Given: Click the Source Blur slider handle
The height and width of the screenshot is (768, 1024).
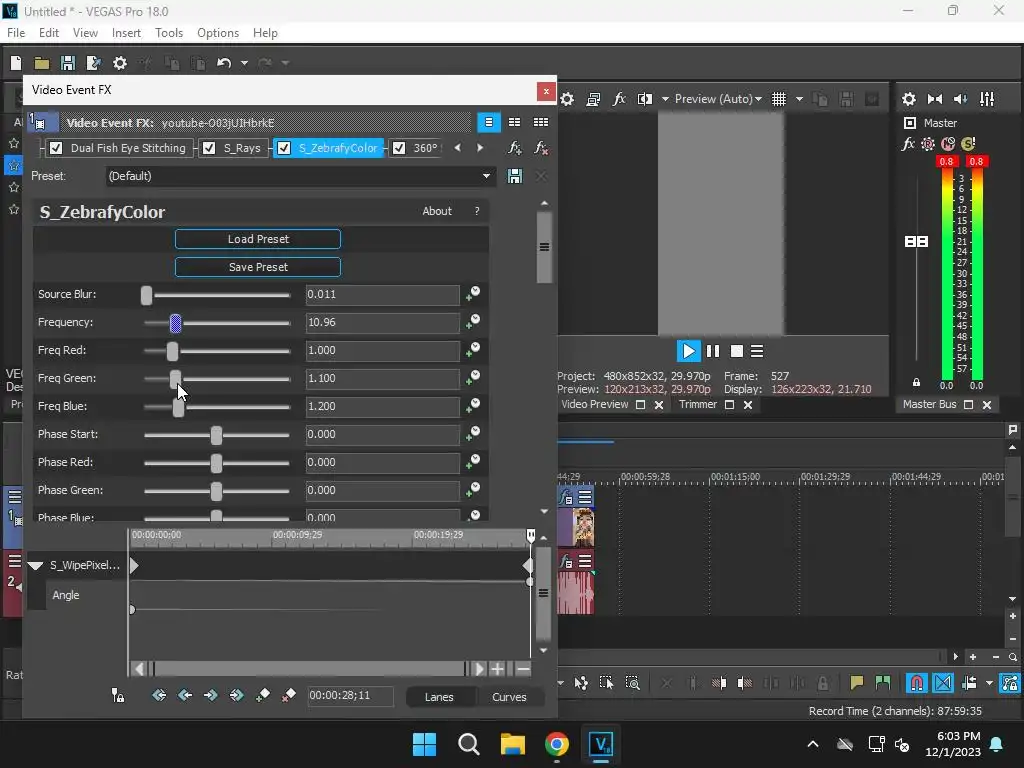Looking at the screenshot, I should [x=146, y=295].
